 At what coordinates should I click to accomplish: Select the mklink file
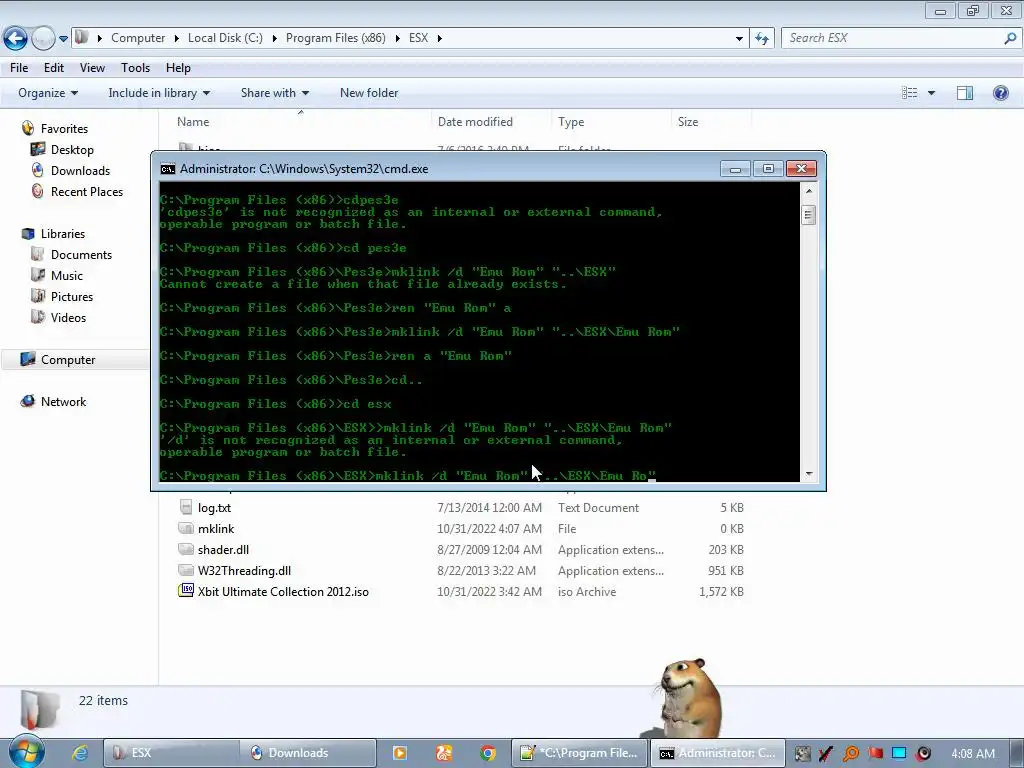click(216, 528)
